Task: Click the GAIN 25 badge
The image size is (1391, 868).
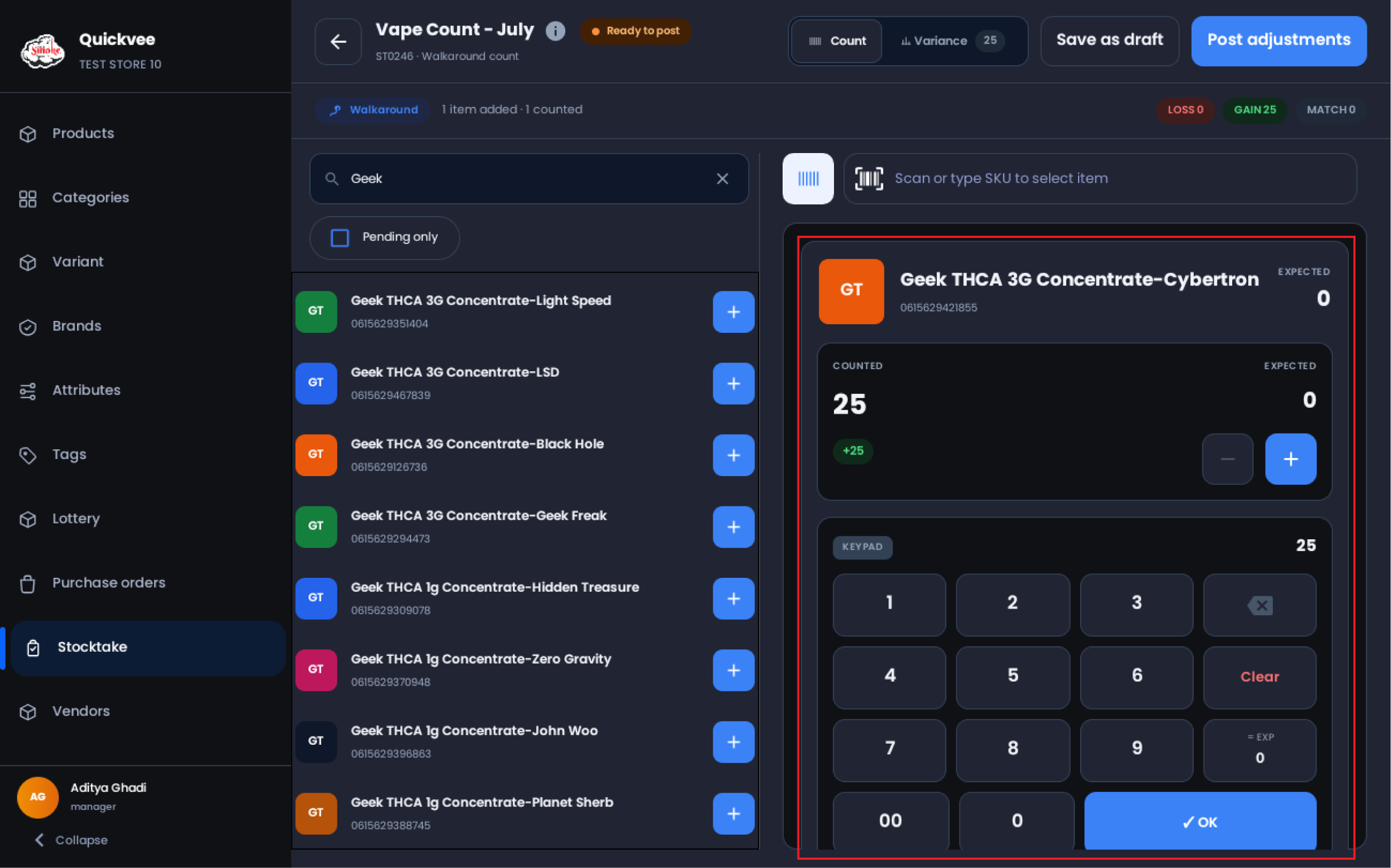Action: tap(1255, 110)
